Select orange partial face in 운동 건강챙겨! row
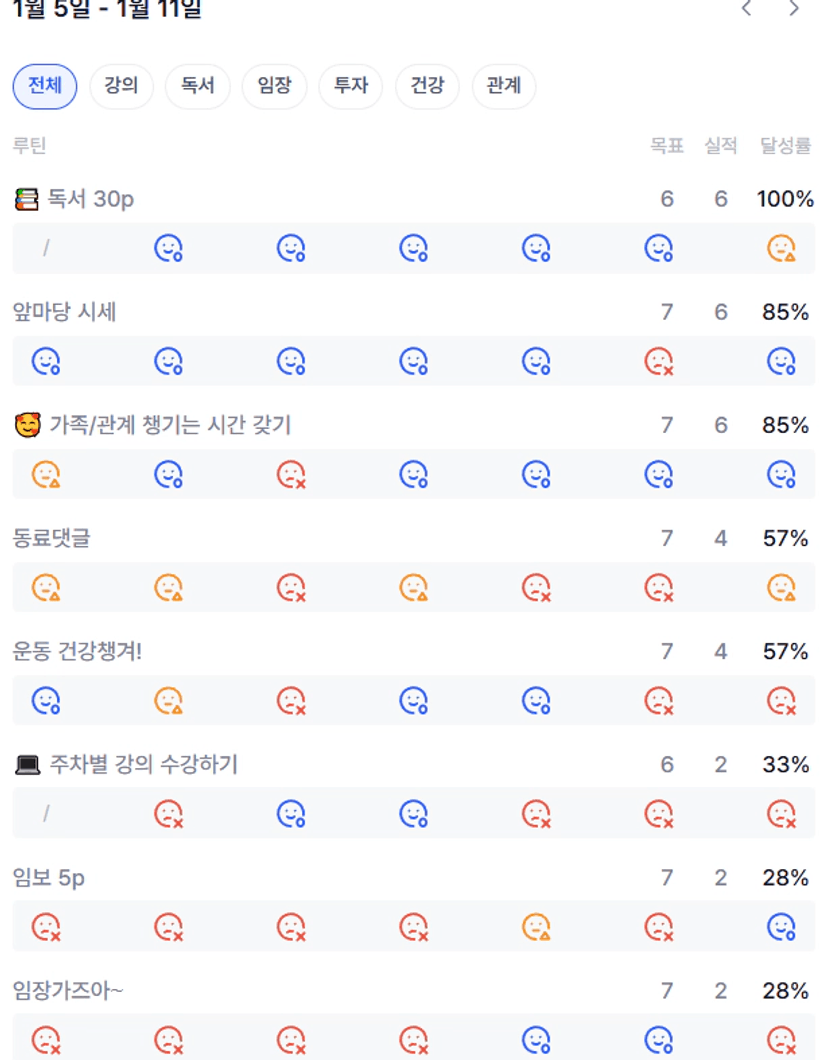The height and width of the screenshot is (1060, 827). (169, 700)
